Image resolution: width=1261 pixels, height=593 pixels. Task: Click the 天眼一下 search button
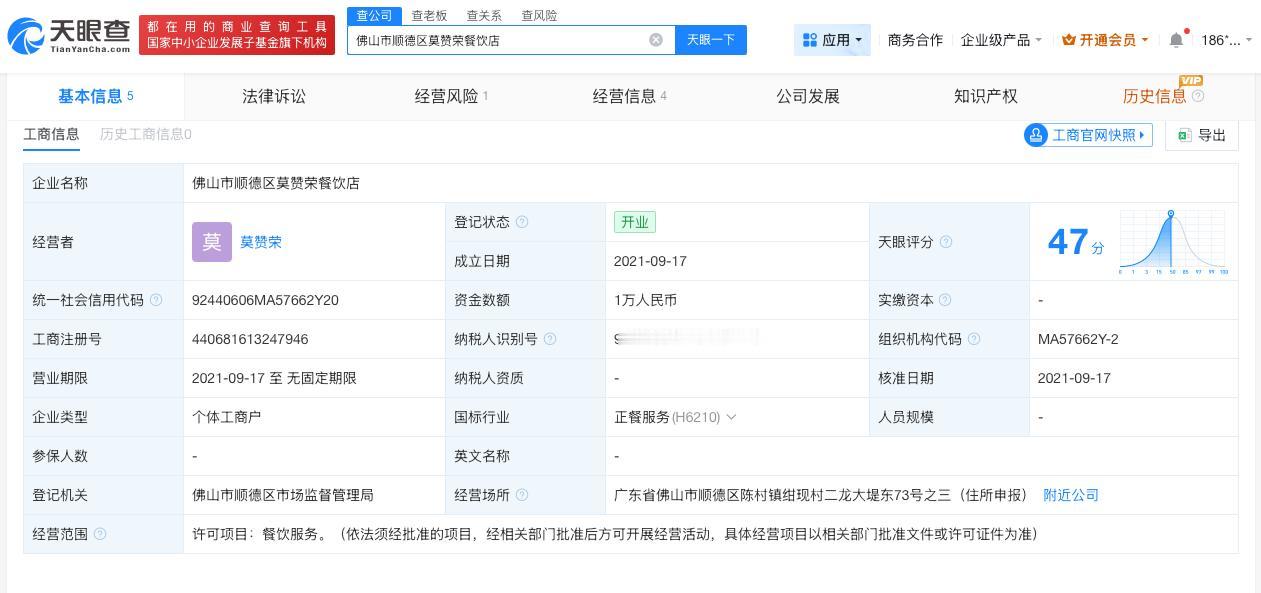pos(711,40)
